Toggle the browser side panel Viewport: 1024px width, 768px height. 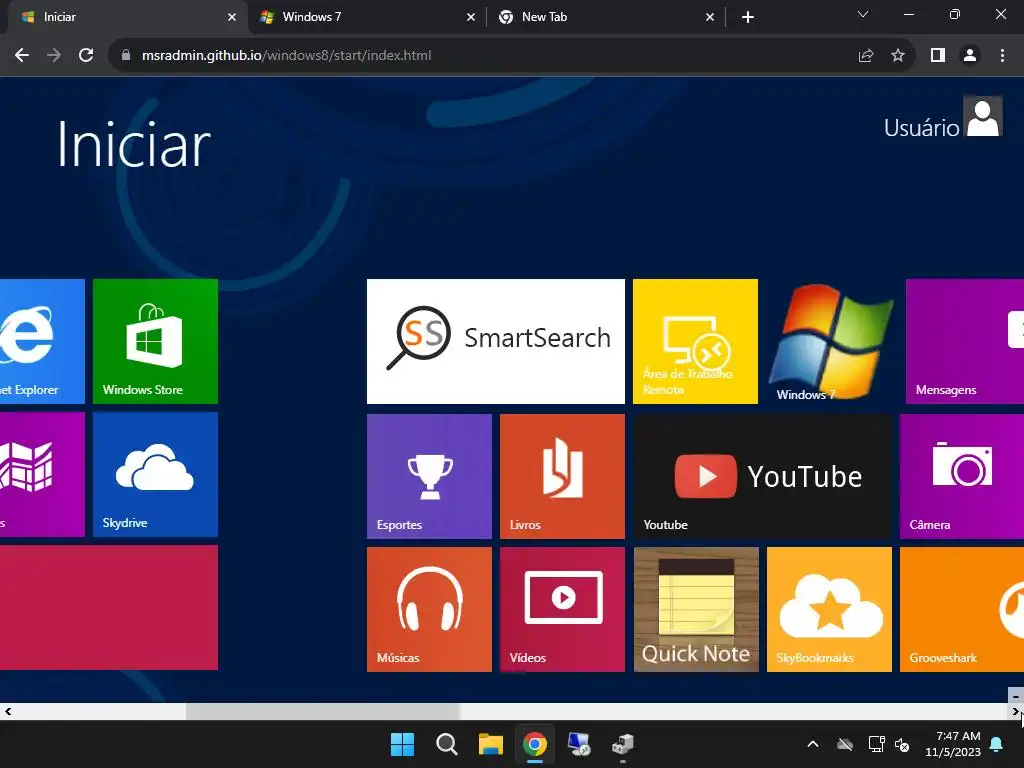click(x=938, y=56)
